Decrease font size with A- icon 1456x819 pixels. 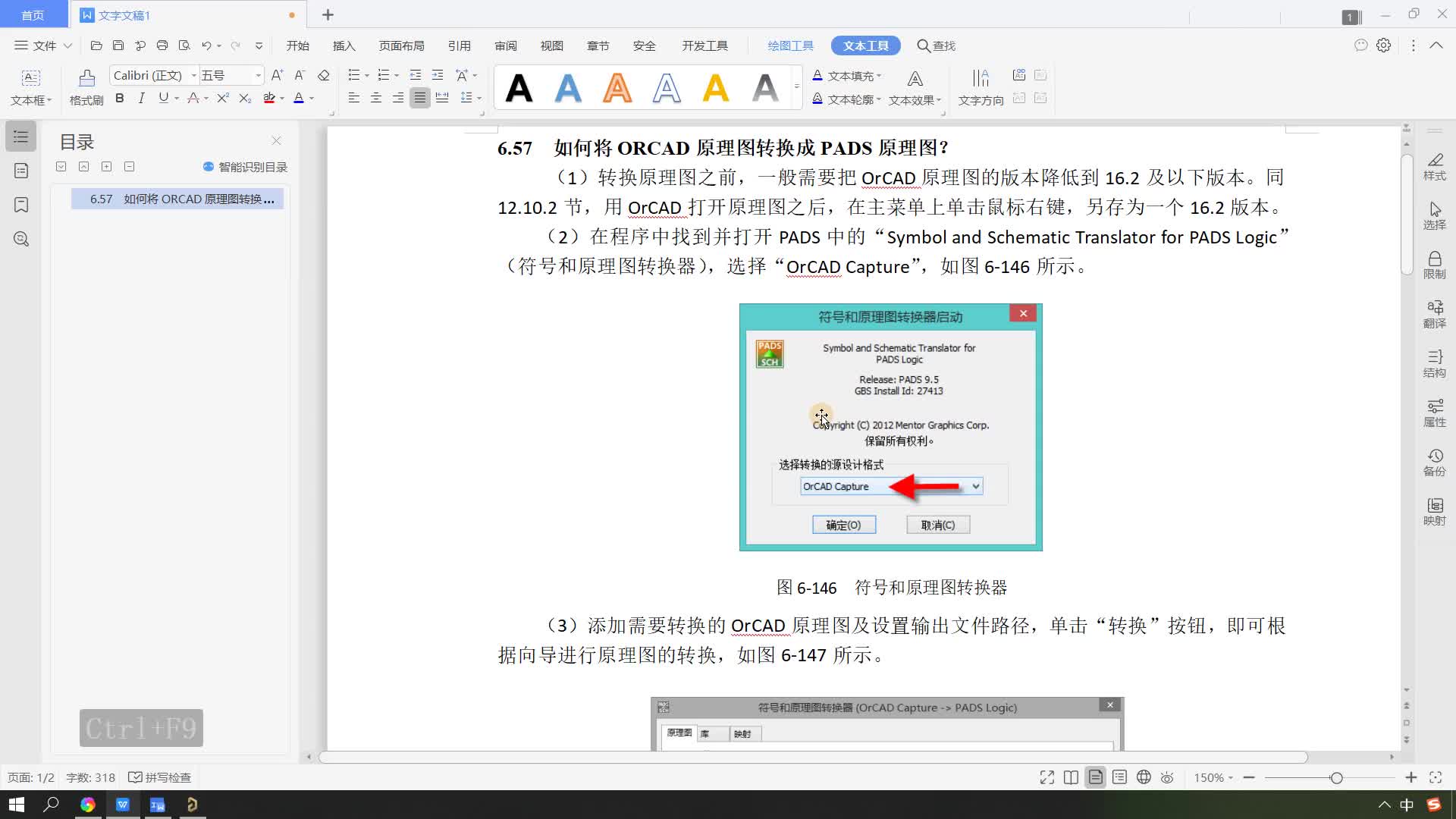300,75
